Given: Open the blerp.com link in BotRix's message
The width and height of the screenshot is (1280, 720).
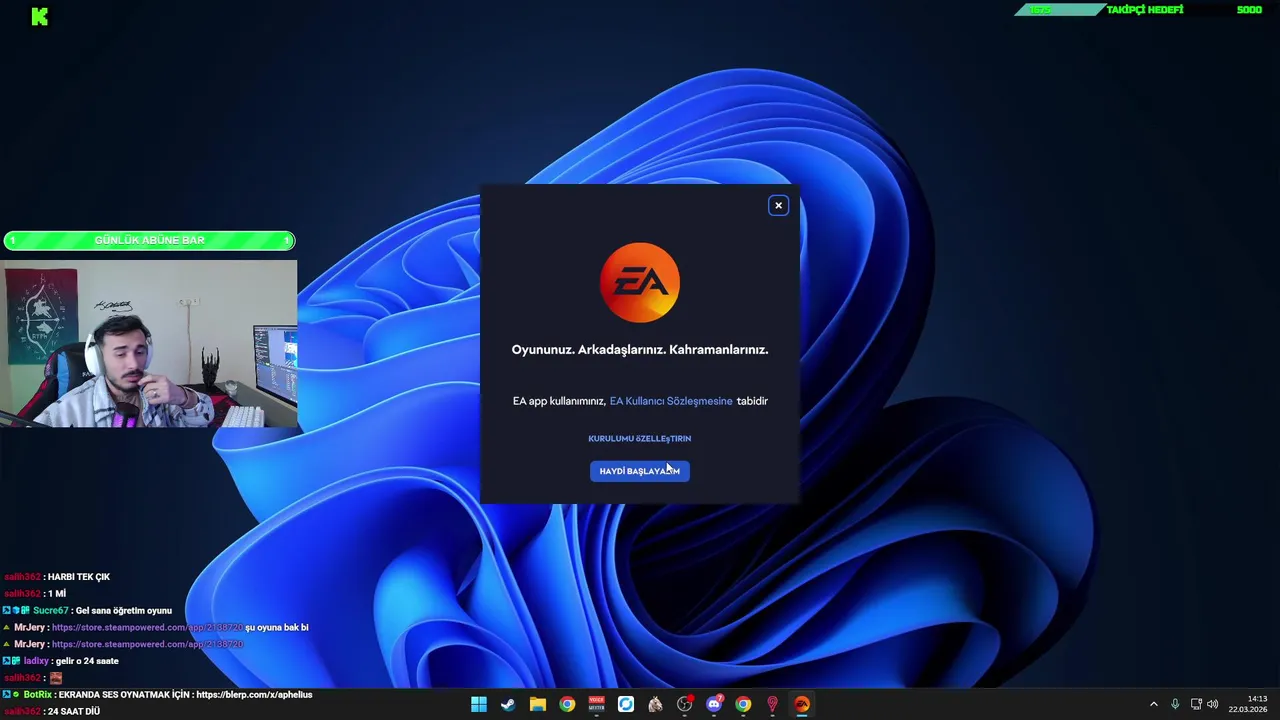Looking at the screenshot, I should coord(254,694).
